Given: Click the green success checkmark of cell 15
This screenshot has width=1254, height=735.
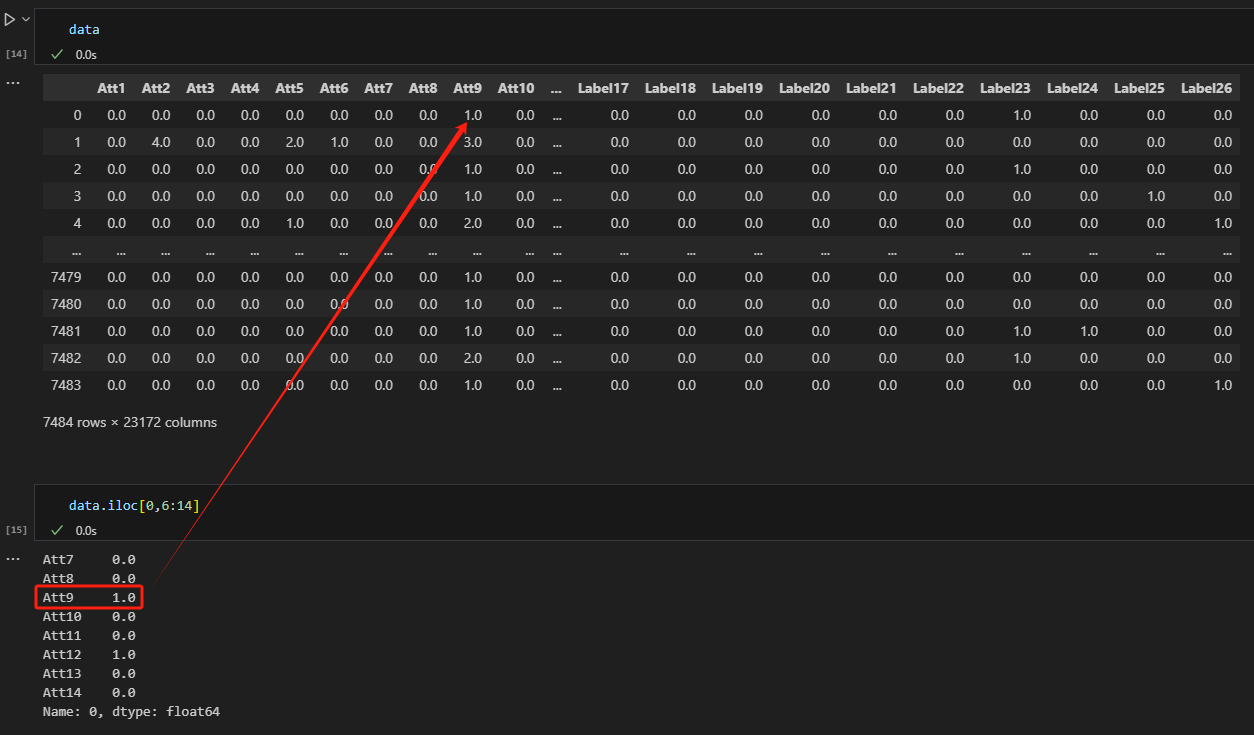Looking at the screenshot, I should 57,530.
